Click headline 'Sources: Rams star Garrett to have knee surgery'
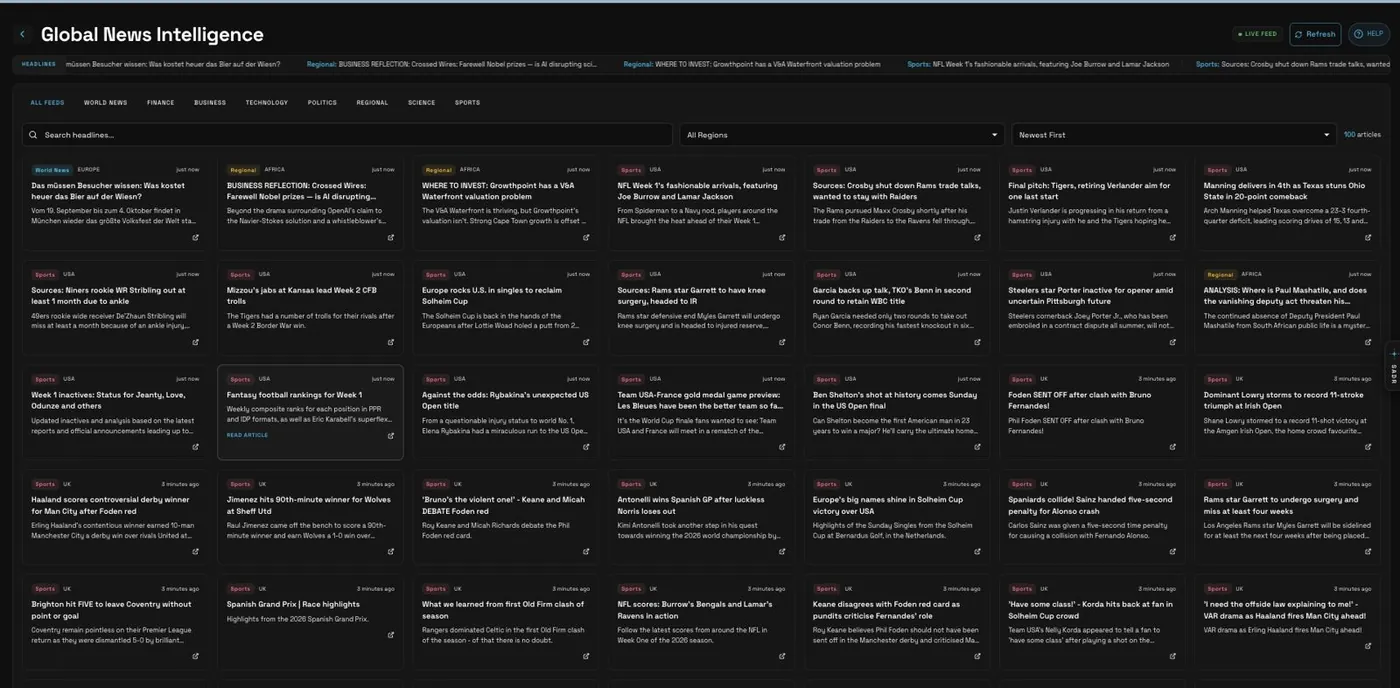Screen dimensions: 1400x688 pos(692,296)
